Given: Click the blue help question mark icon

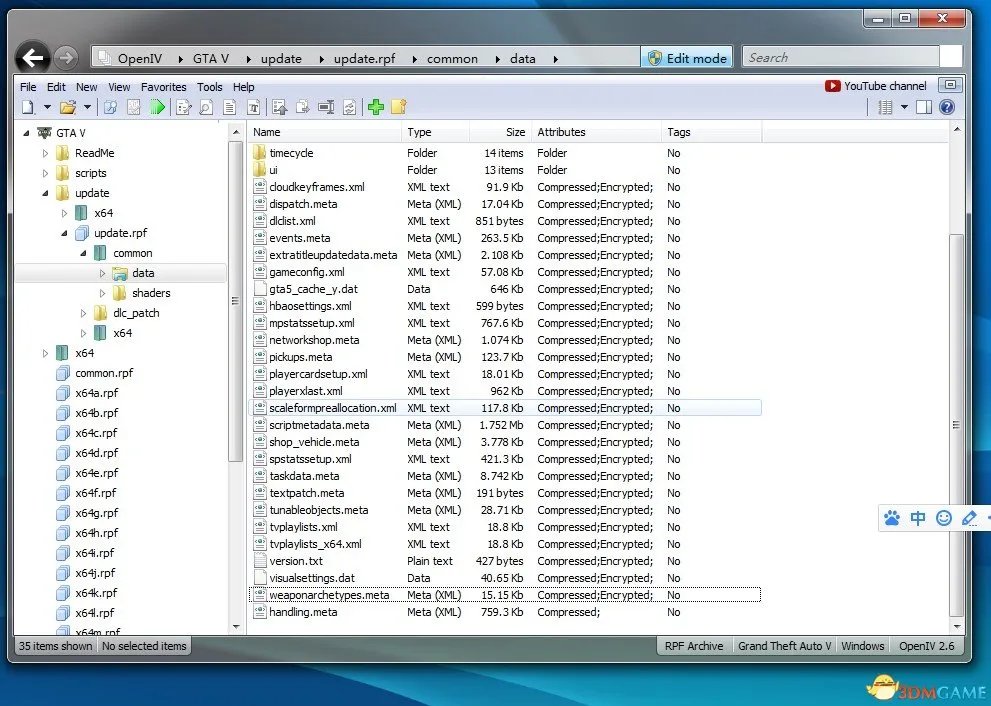Looking at the screenshot, I should coord(946,107).
